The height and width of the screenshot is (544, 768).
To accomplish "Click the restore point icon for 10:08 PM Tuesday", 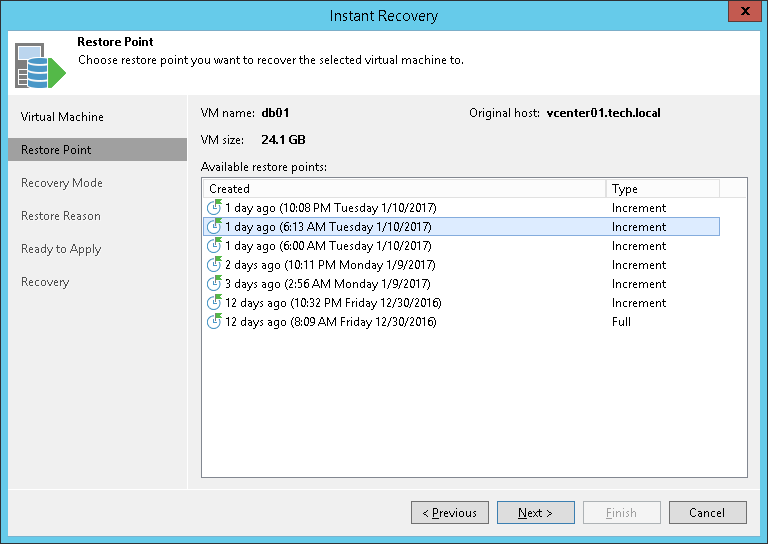I will coord(213,208).
